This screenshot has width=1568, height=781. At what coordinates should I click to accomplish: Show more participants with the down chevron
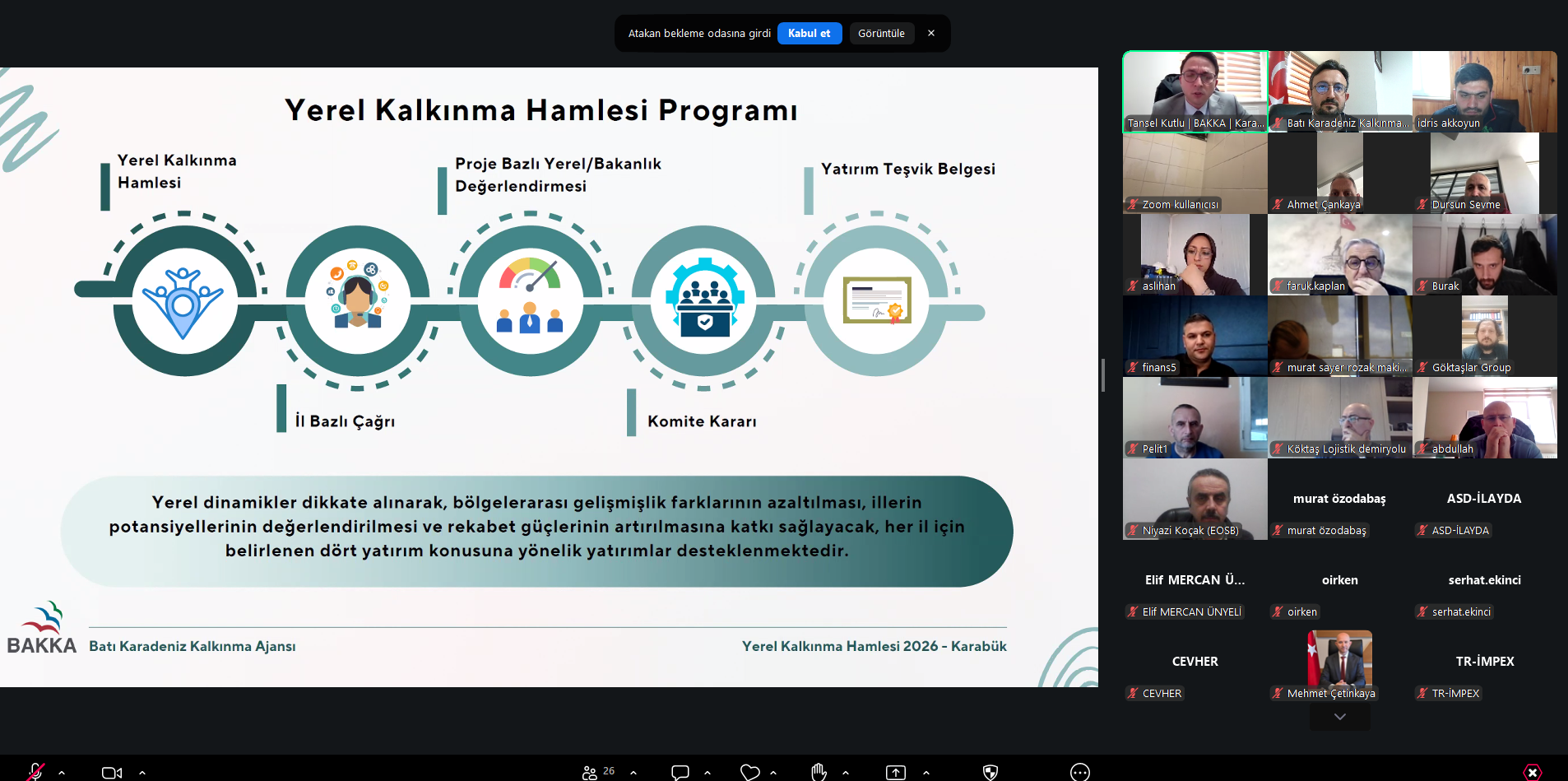[x=1340, y=717]
